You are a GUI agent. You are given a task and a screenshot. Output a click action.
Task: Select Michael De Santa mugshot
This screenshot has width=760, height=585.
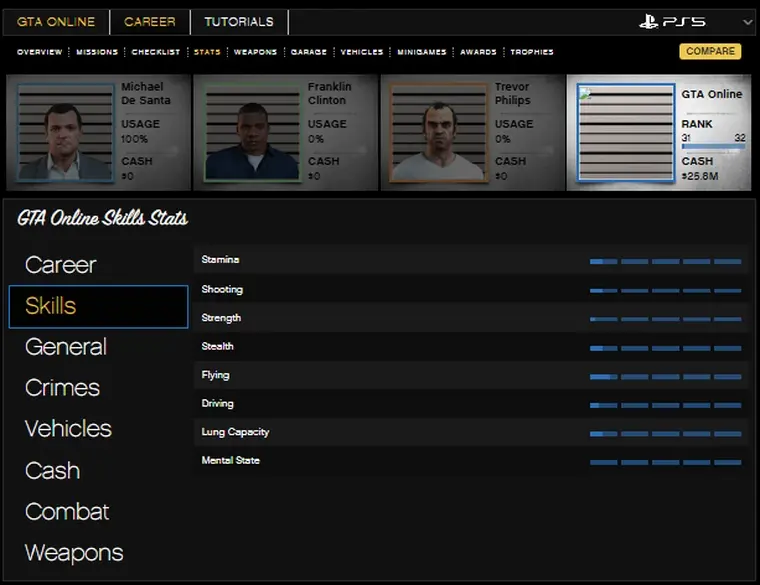point(66,133)
